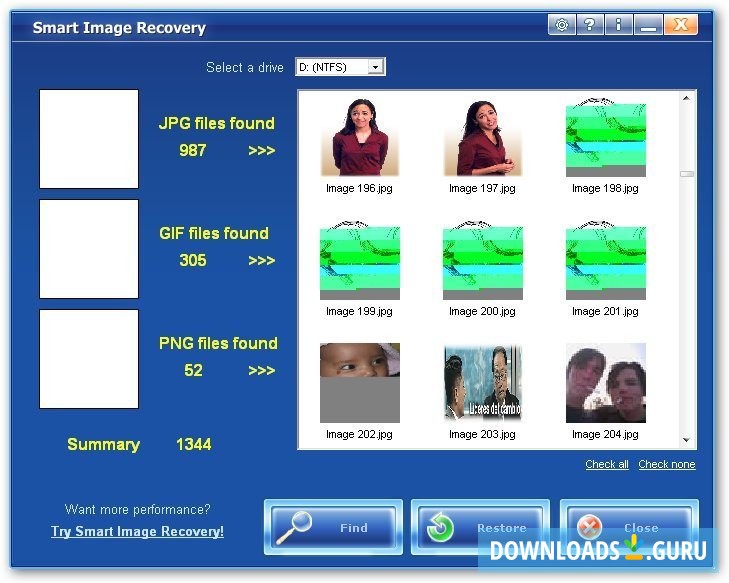Image resolution: width=729 pixels, height=583 pixels.
Task: Click the scrollbar thumb in image list
Action: pyautogui.click(x=686, y=174)
